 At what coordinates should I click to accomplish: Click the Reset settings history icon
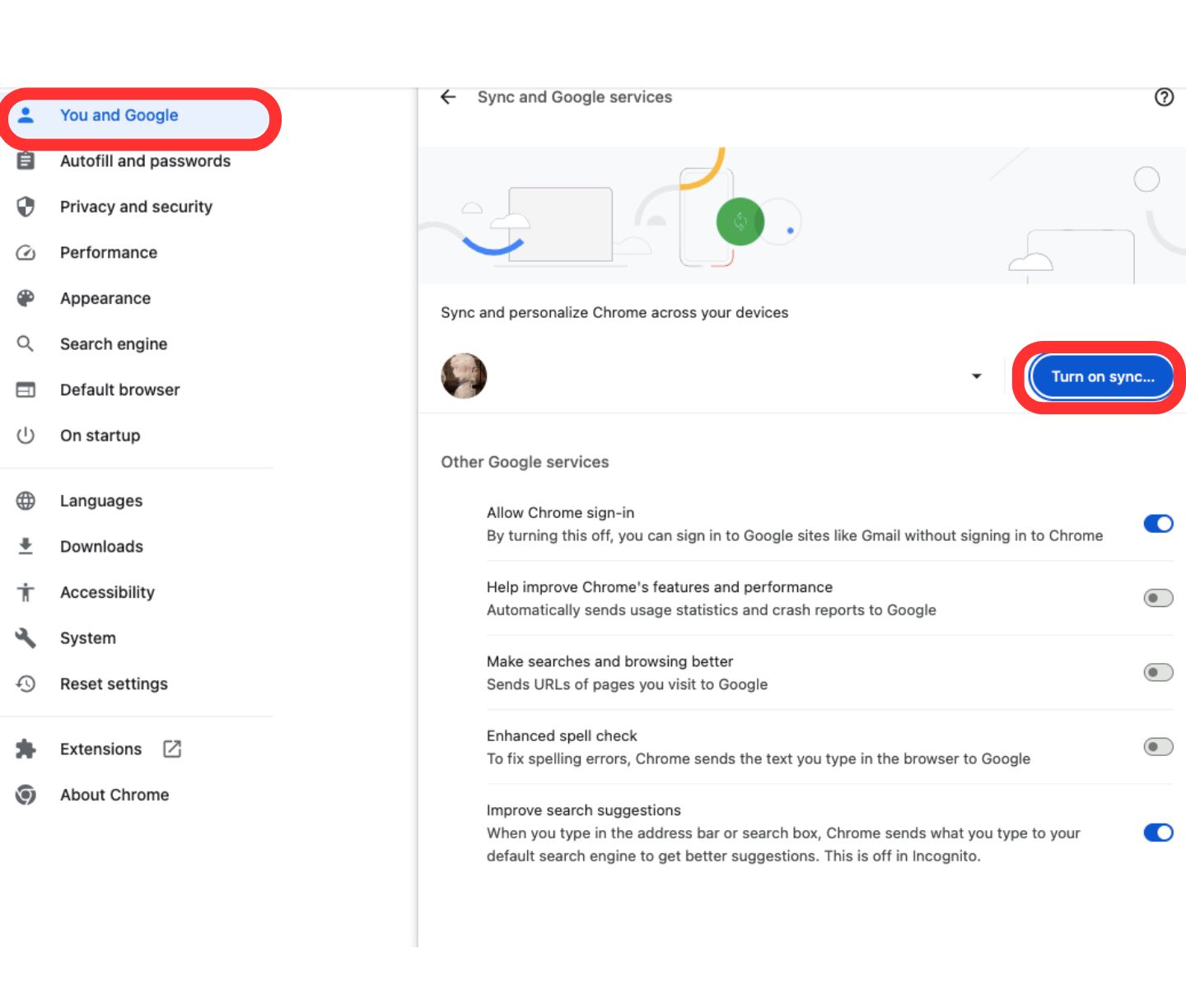[26, 684]
